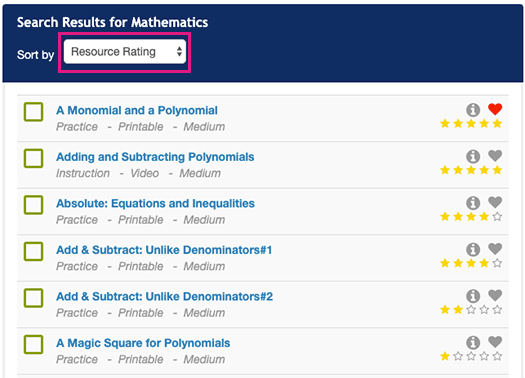525x378 pixels.
Task: Check the A Magic Square for Polynomials box
Action: click(x=33, y=344)
